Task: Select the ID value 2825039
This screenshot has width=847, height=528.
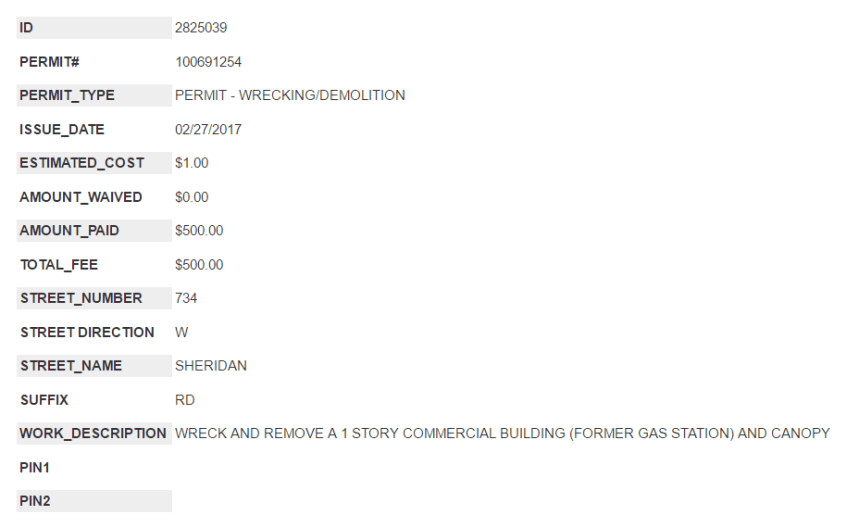Action: click(200, 28)
